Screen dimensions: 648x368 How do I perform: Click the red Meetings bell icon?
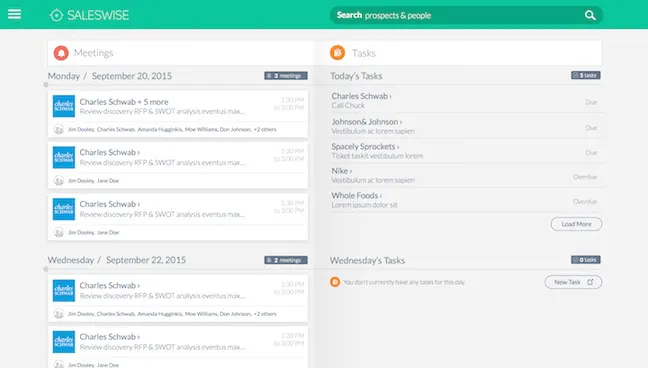(61, 53)
